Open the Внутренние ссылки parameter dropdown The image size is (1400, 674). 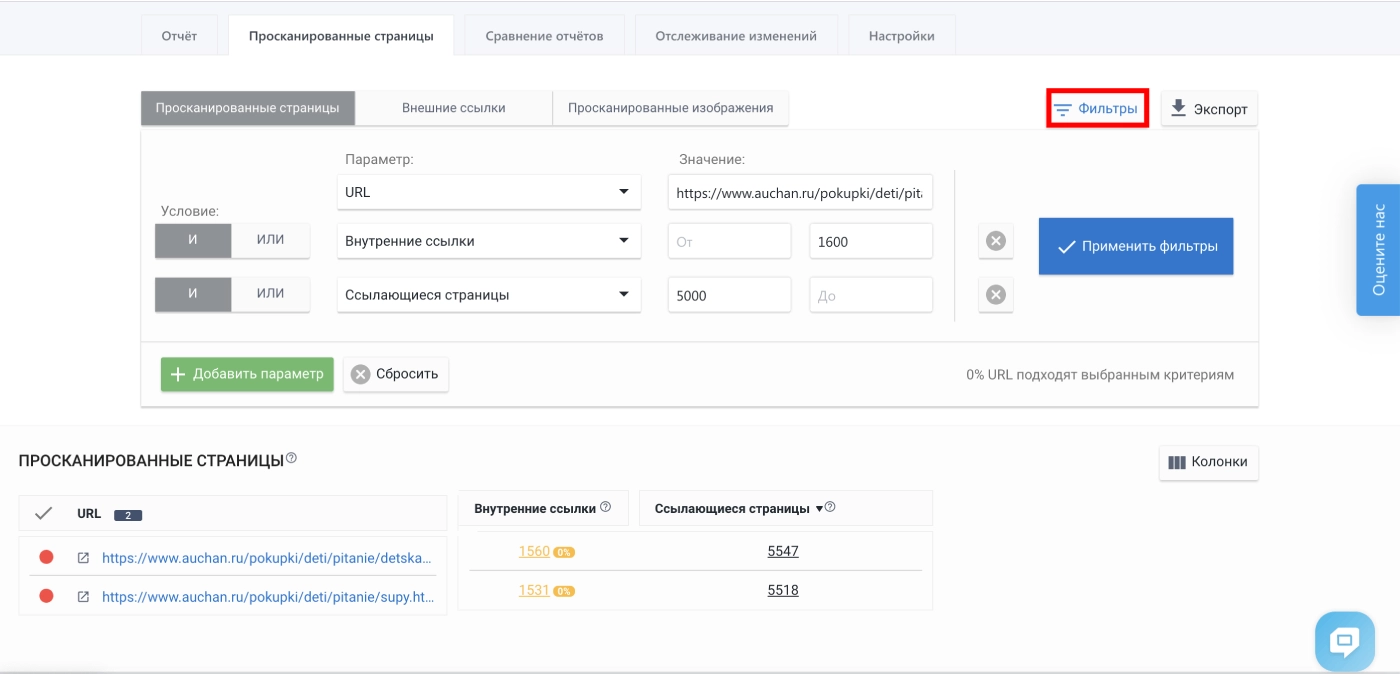(489, 241)
